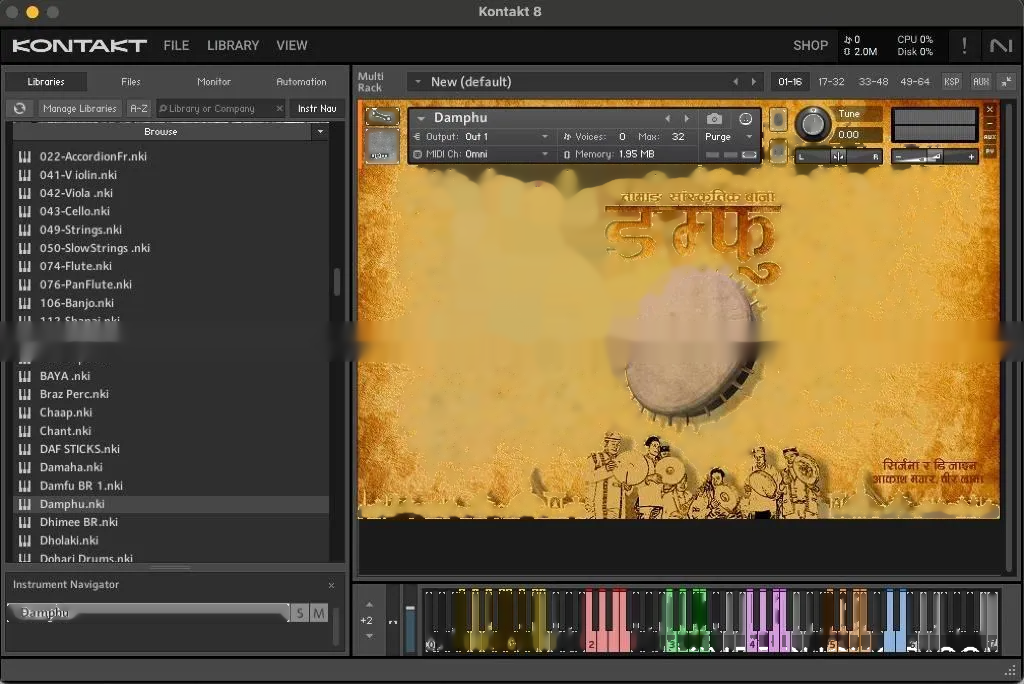This screenshot has height=684, width=1024.
Task: Click the Kontakt exclamation warning icon
Action: pos(964,45)
